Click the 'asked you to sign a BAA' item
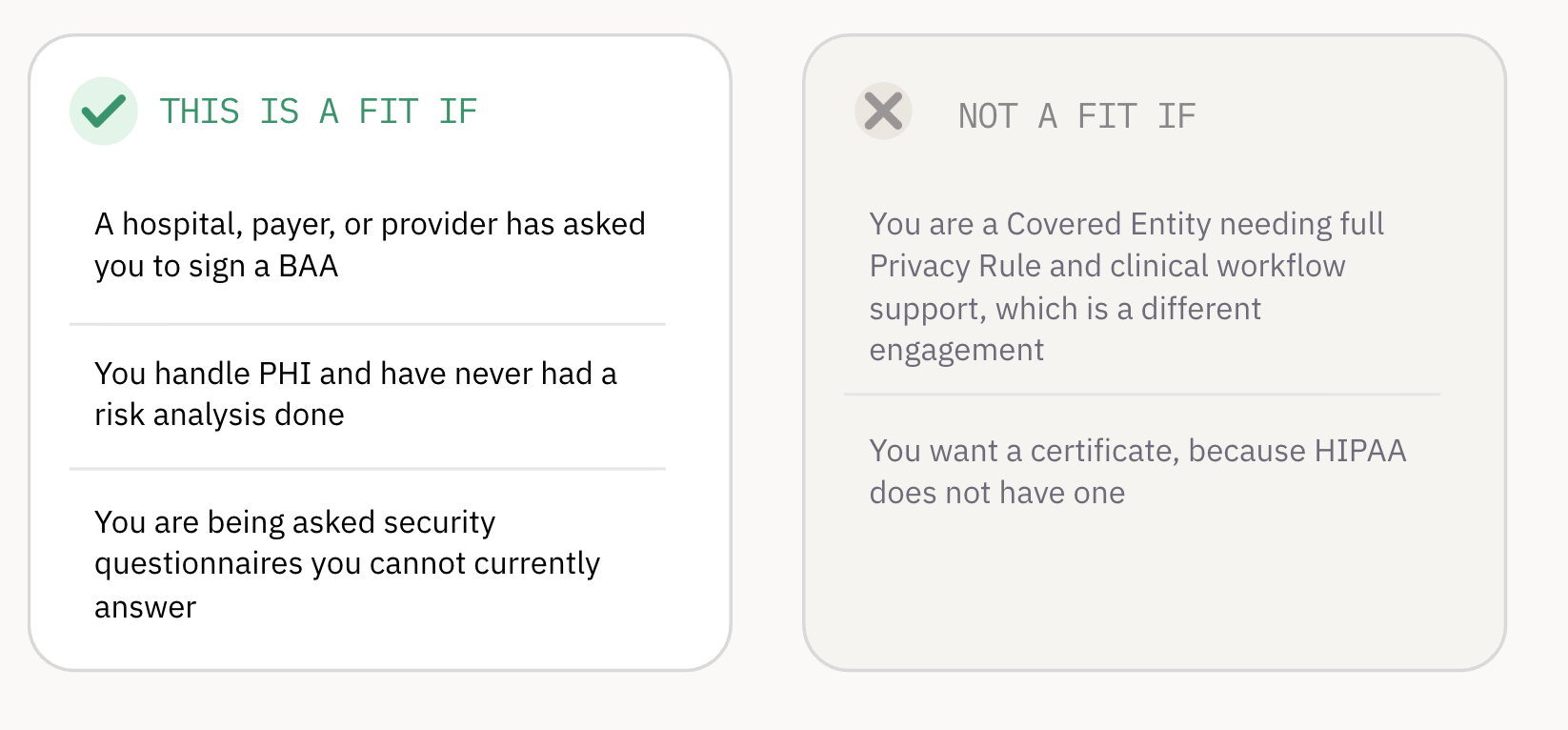This screenshot has width=1568, height=730. pyautogui.click(x=370, y=245)
